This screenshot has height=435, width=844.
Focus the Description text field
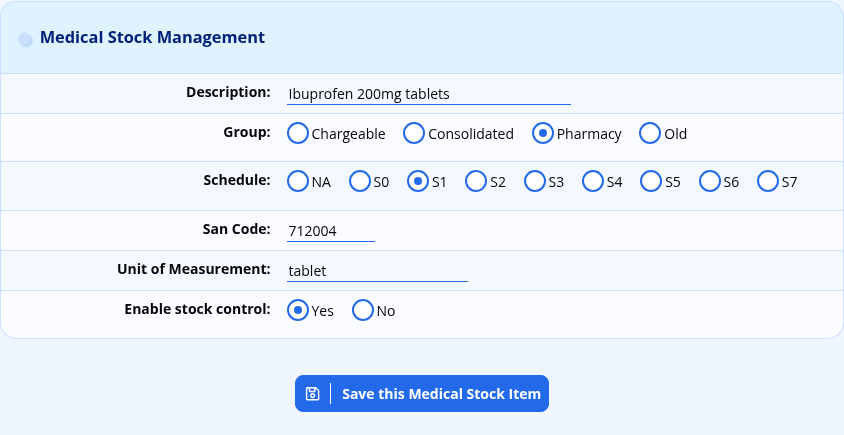429,94
